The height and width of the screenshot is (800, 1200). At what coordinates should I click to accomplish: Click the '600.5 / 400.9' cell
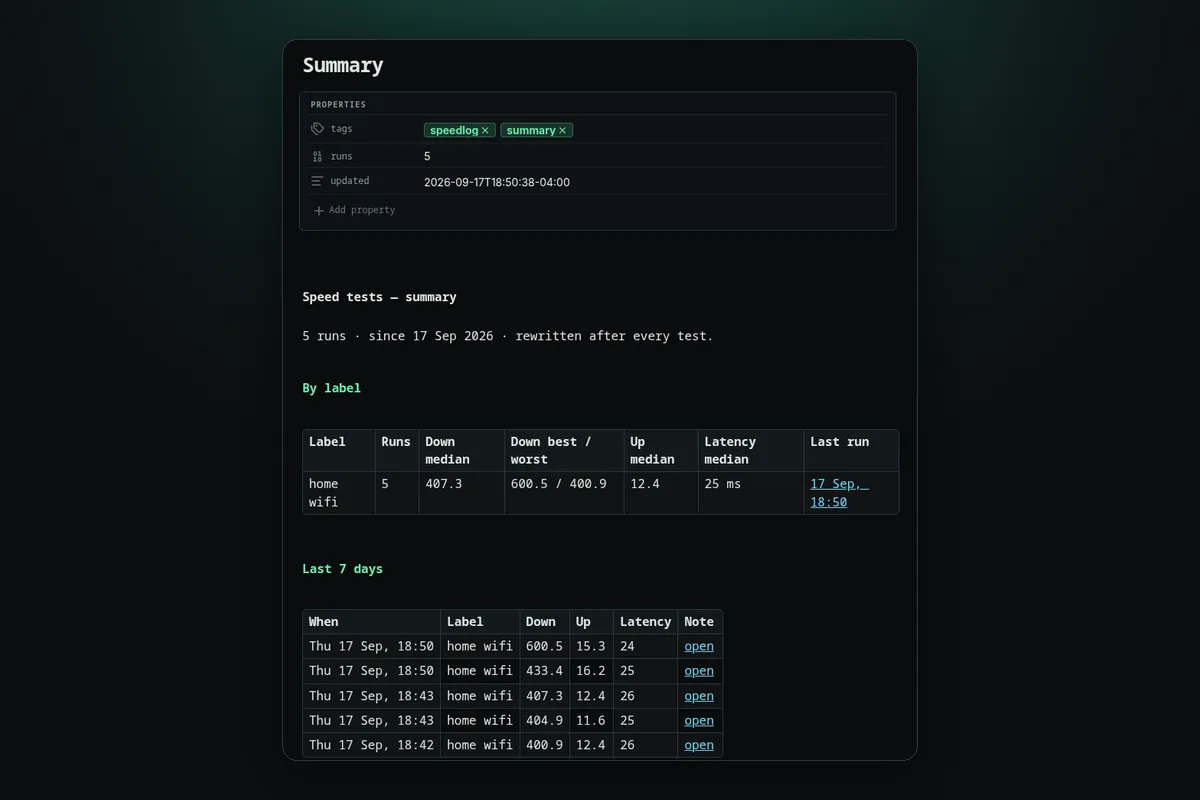click(x=564, y=493)
